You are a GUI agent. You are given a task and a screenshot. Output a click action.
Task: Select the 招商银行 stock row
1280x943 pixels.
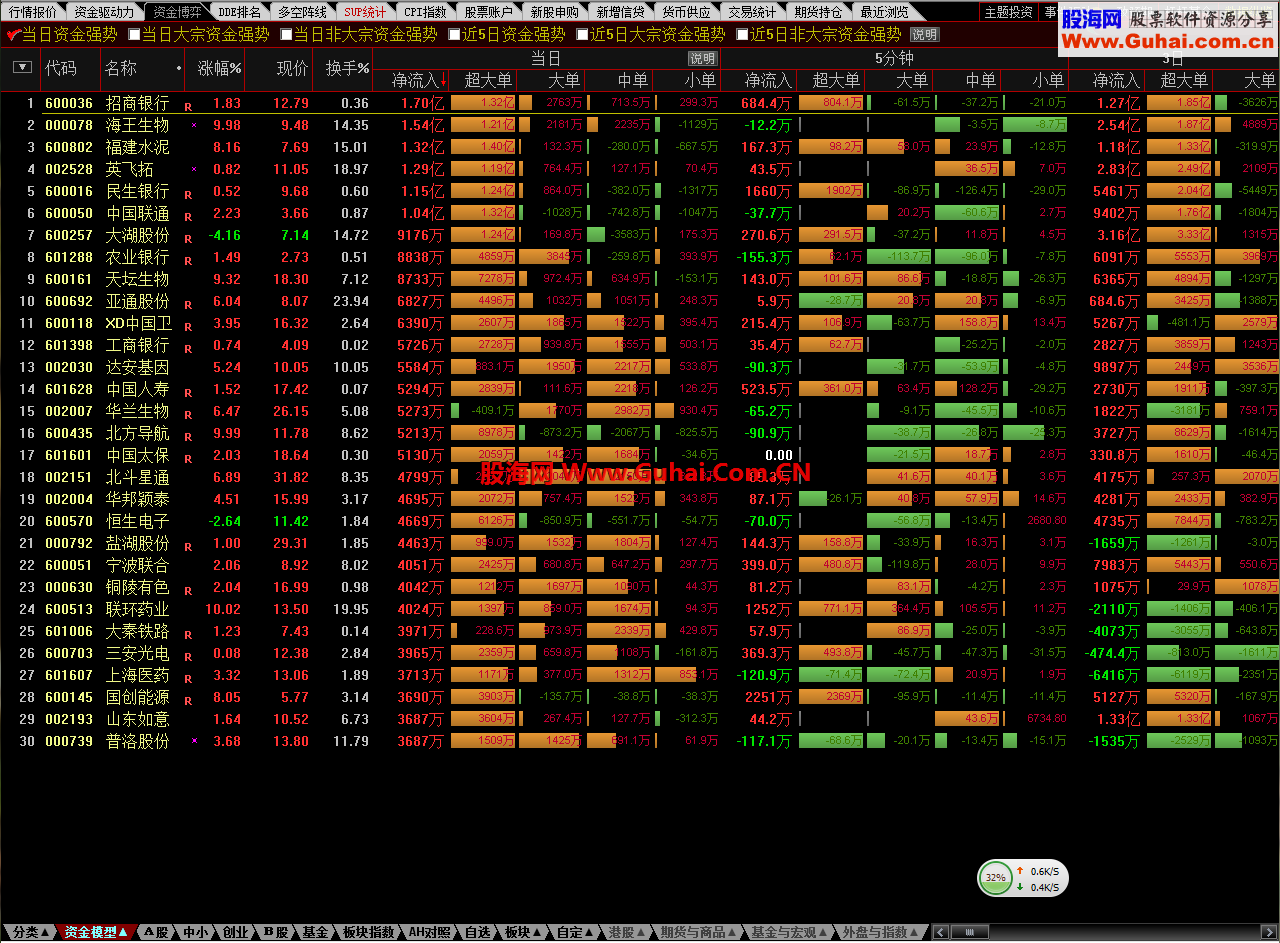click(640, 103)
